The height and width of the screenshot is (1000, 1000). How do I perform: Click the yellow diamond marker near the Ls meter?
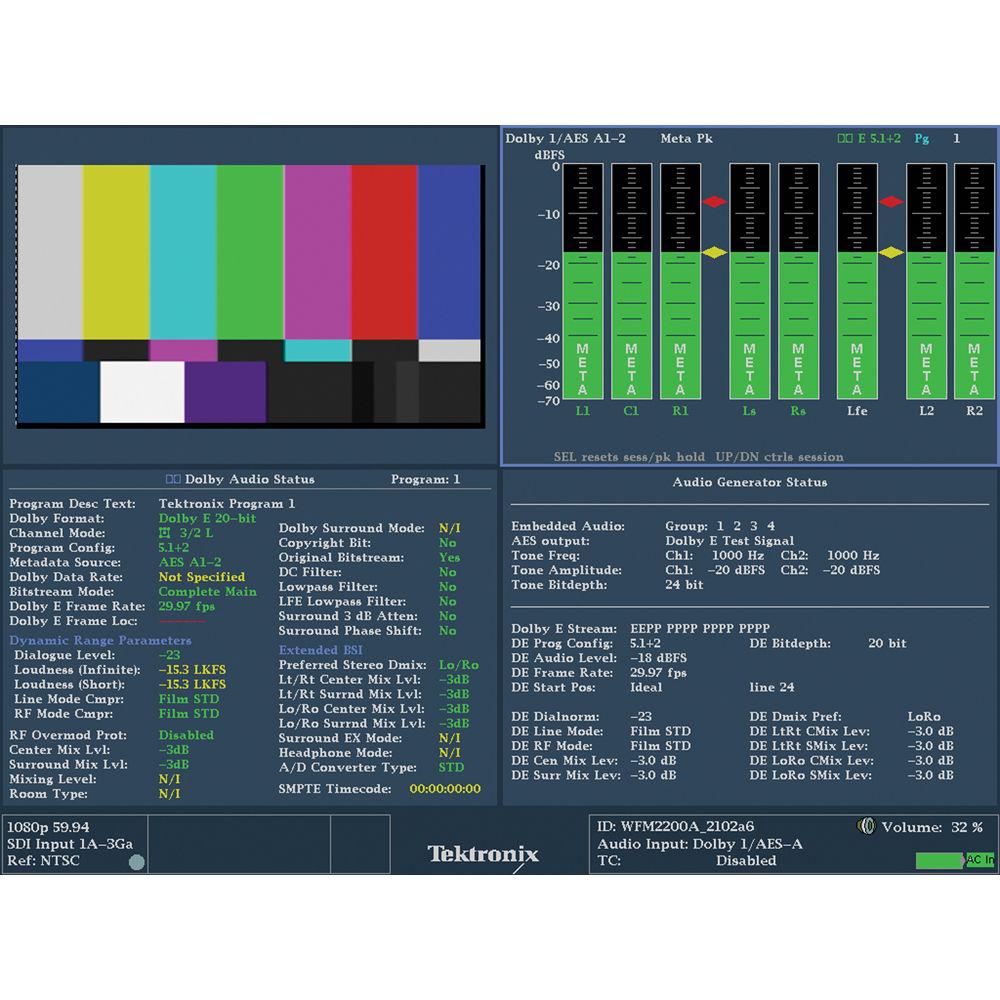tap(714, 253)
